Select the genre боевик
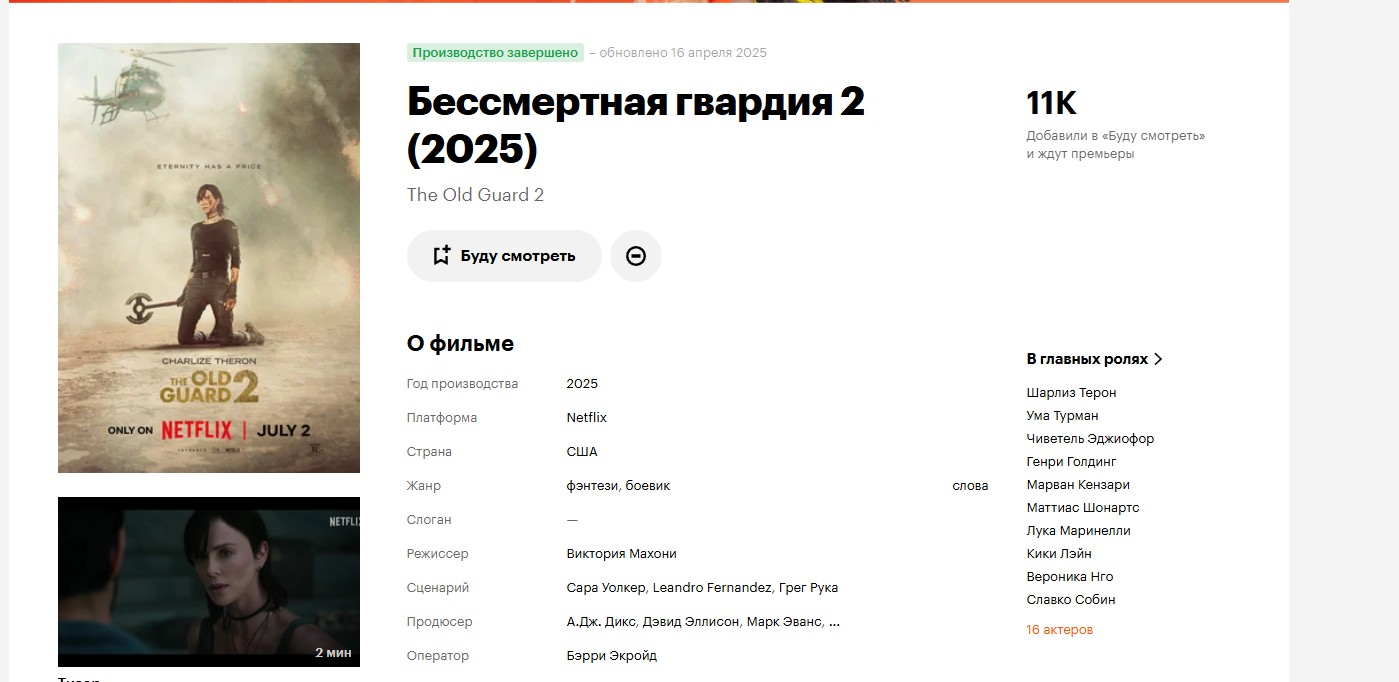This screenshot has width=1399, height=682. tap(648, 486)
